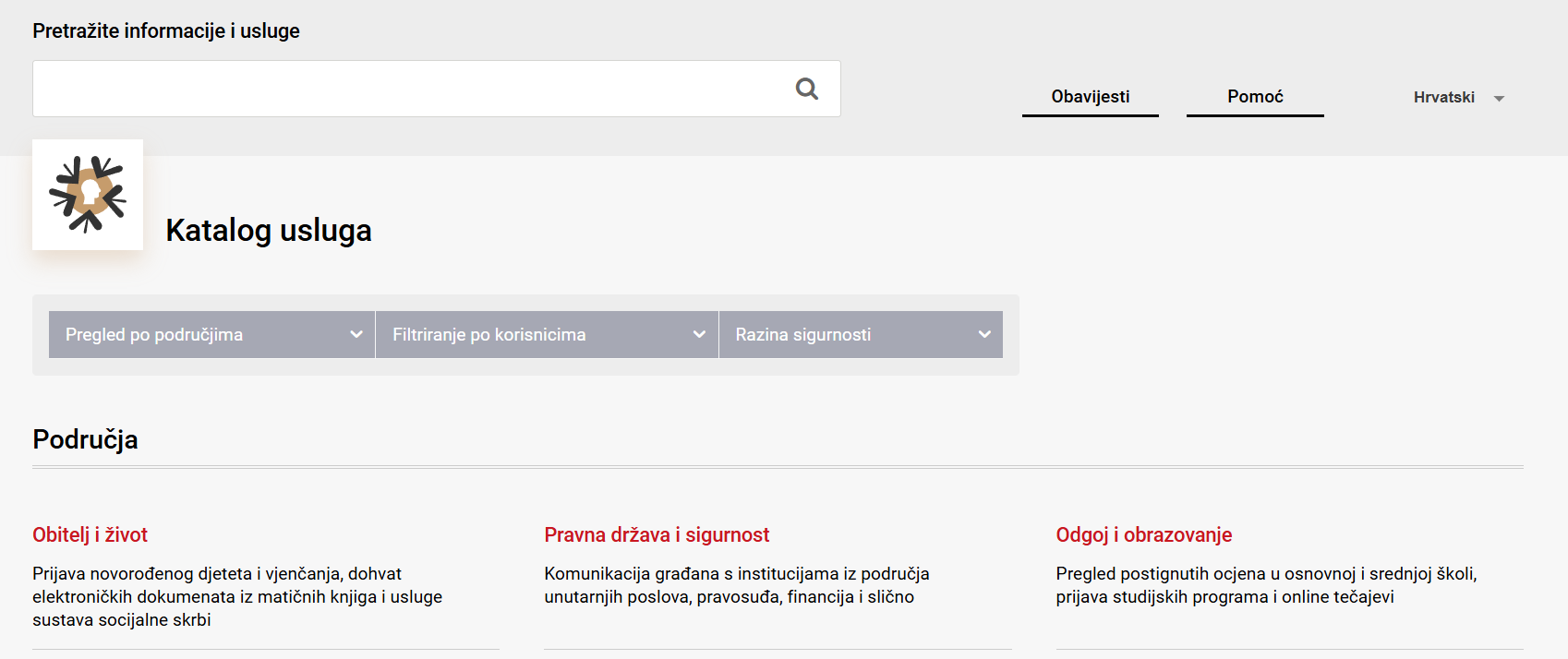The height and width of the screenshot is (659, 1568).
Task: Open the Filtriranje po korisnicima dropdown
Action: (546, 334)
